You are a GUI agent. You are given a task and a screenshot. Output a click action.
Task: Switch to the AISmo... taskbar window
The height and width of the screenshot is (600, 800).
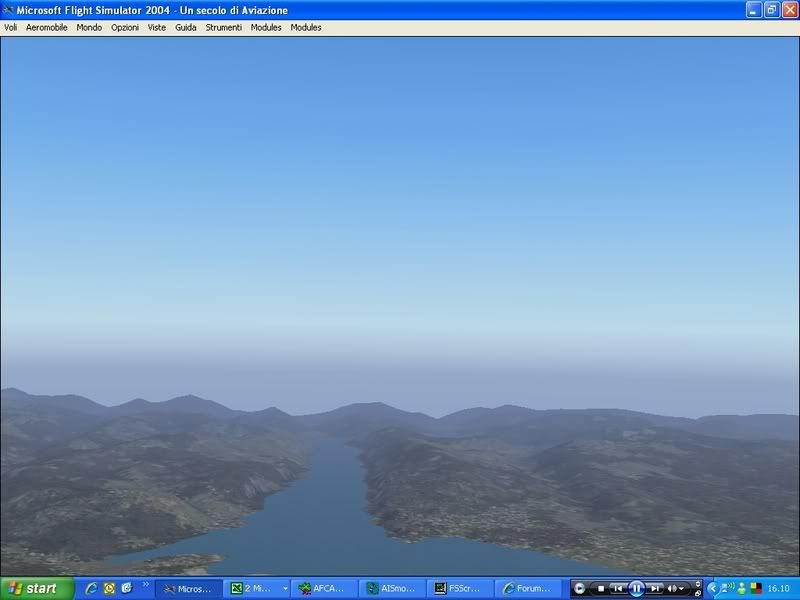[393, 589]
